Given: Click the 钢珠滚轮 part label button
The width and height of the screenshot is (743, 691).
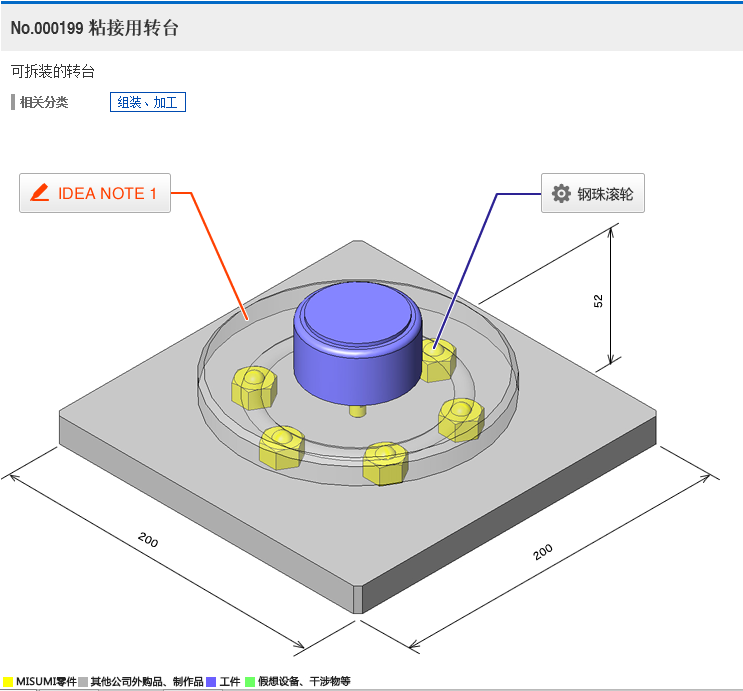Looking at the screenshot, I should pos(593,193).
